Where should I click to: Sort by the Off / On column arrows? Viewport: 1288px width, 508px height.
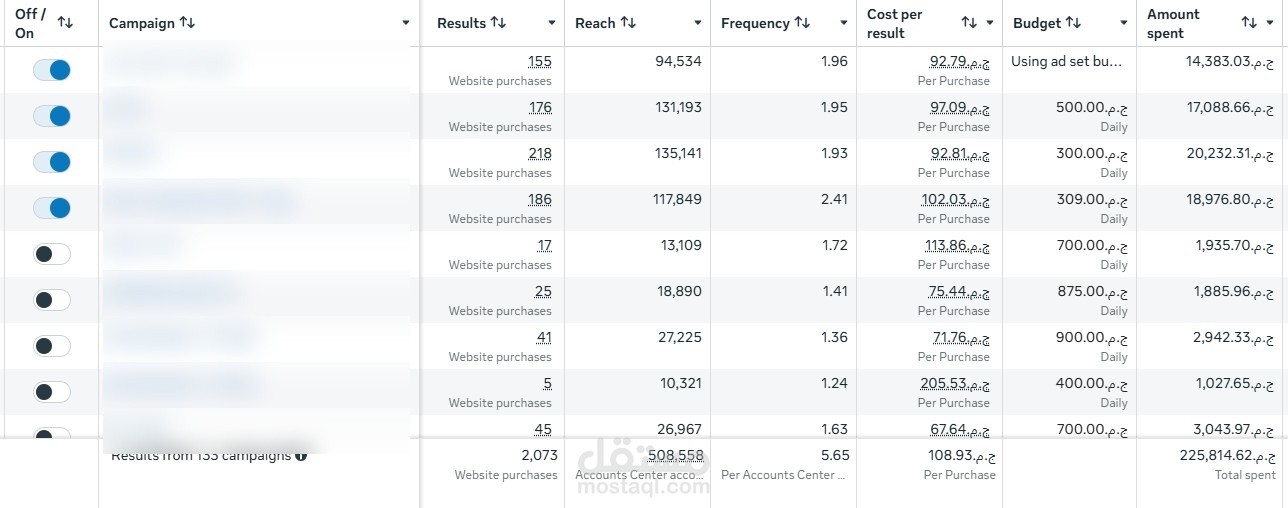(65, 23)
